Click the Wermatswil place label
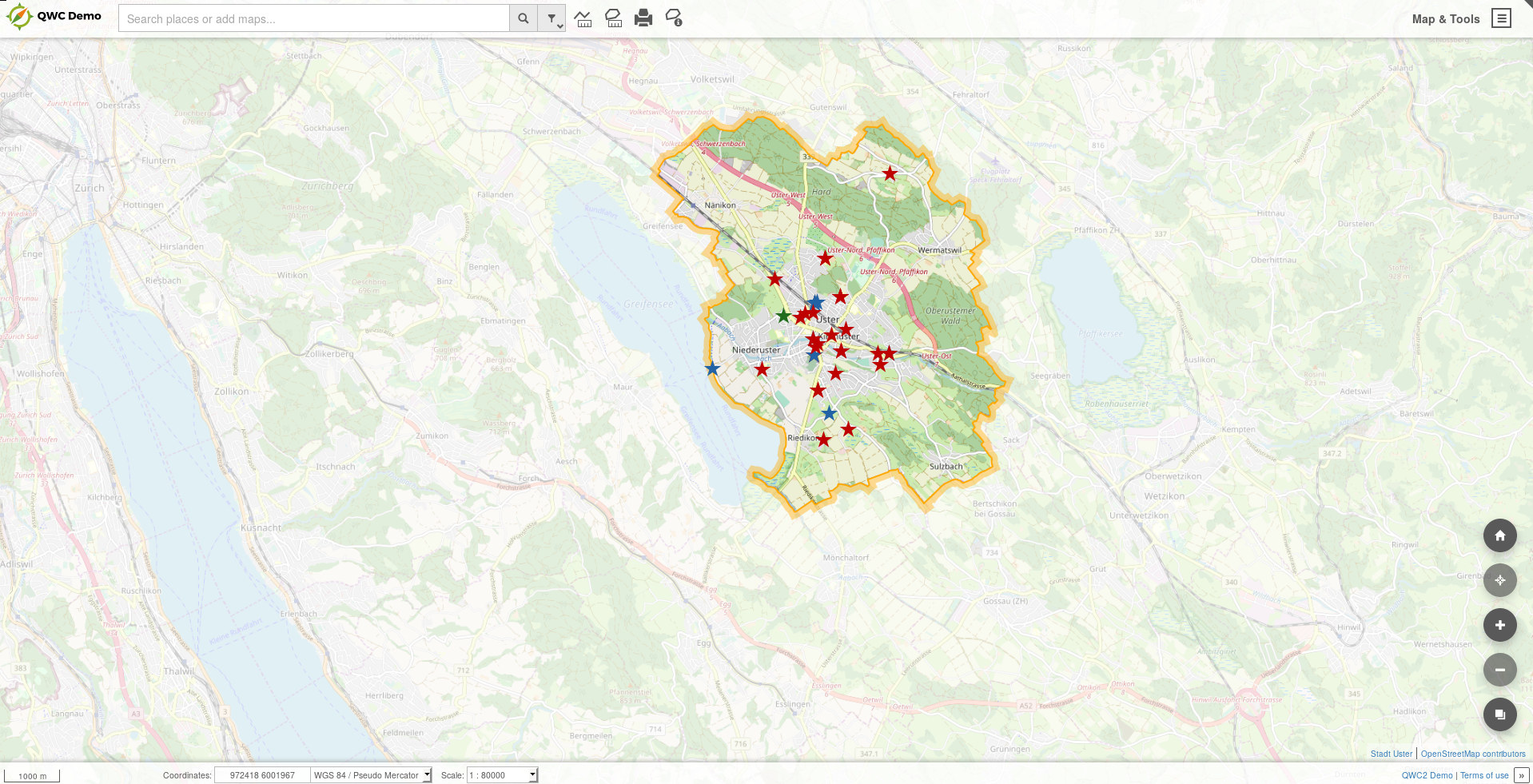This screenshot has width=1533, height=784. point(940,250)
